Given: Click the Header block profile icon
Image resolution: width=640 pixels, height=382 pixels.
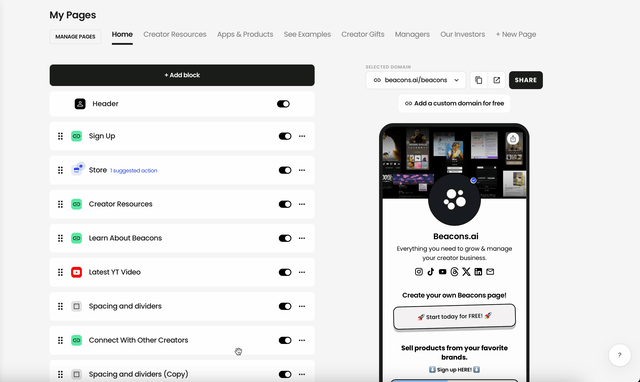Looking at the screenshot, I should (x=80, y=104).
